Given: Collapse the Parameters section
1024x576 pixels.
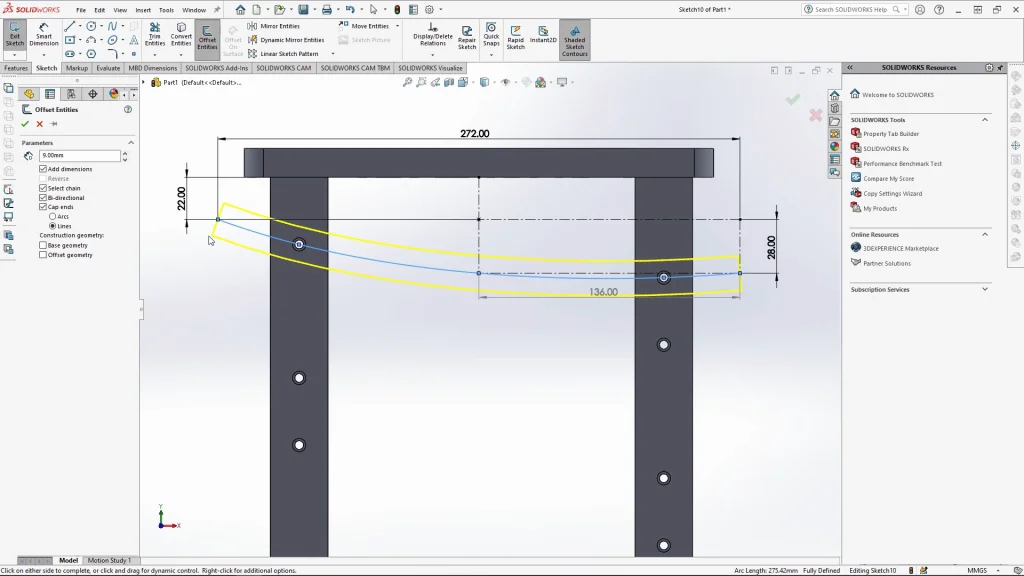Looking at the screenshot, I should (130, 143).
